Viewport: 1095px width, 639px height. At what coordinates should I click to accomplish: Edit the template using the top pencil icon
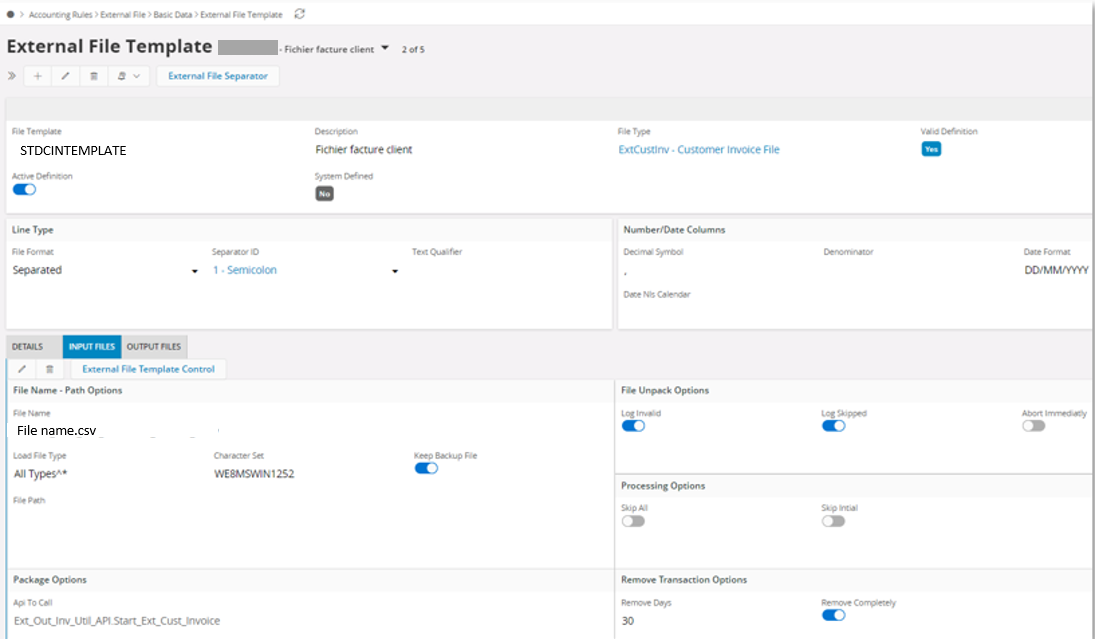[66, 75]
